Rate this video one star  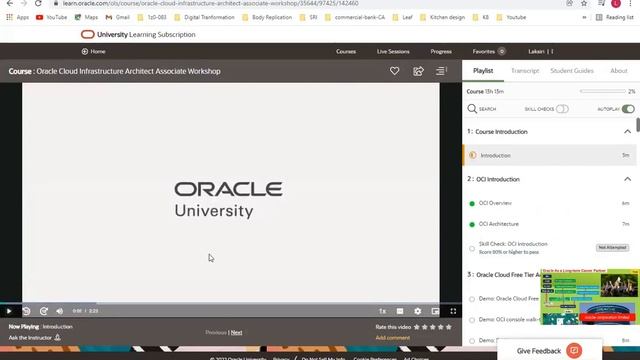click(417, 327)
